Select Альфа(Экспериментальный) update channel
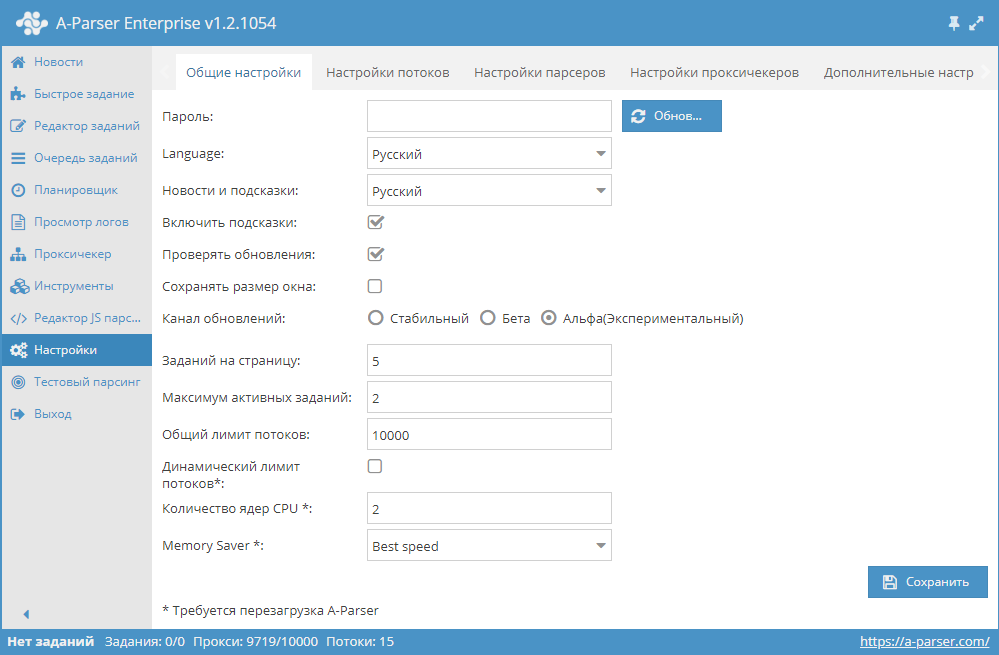 point(549,318)
